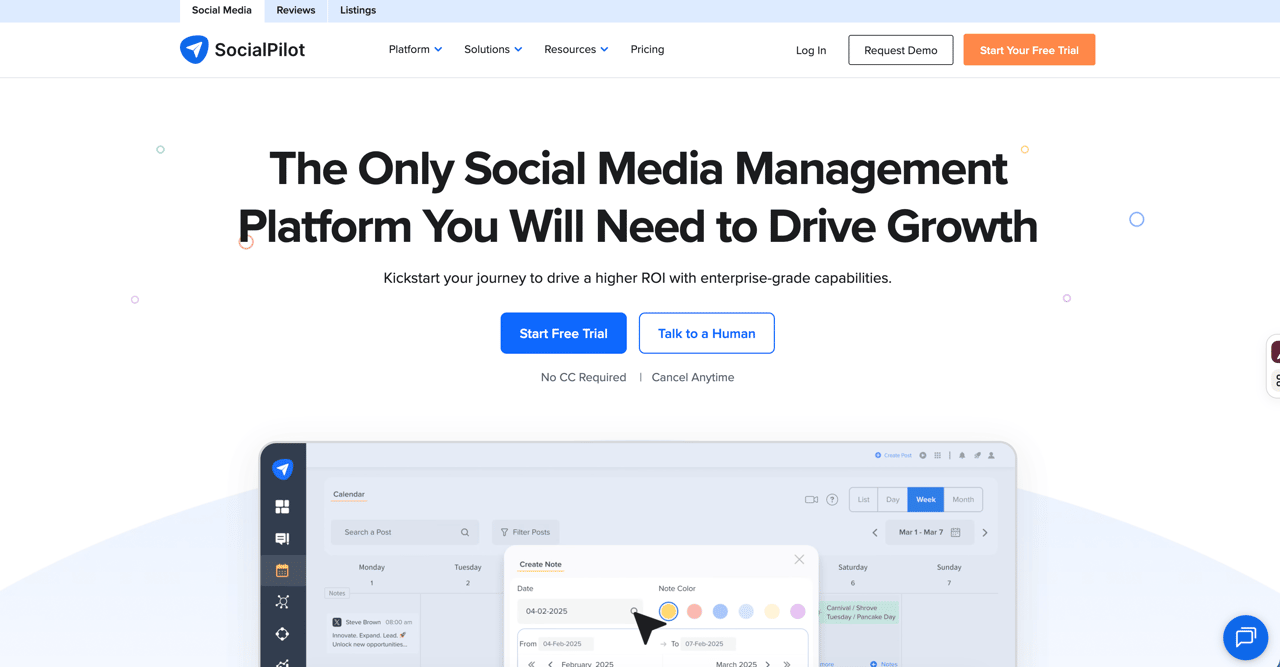Click the calendar icon next to Mar 1 - Mar 7
1280x667 pixels.
pos(956,532)
